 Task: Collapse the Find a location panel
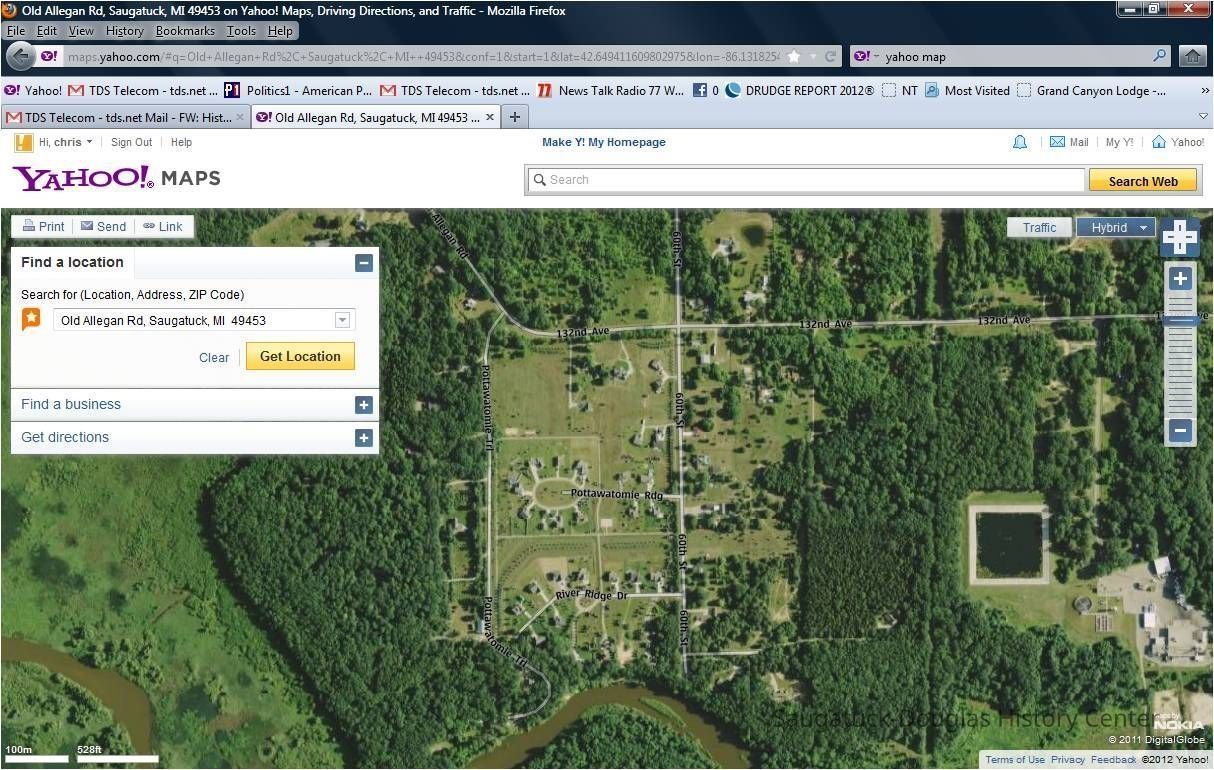[x=364, y=263]
